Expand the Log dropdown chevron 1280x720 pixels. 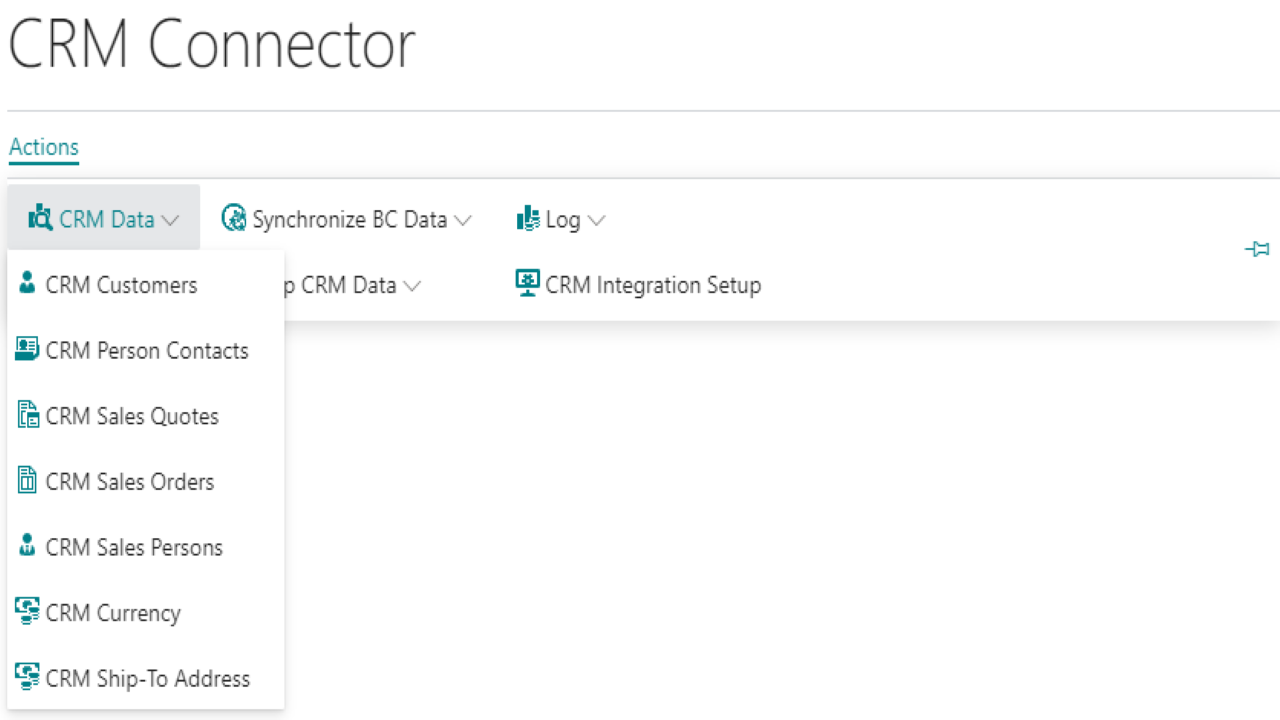tap(596, 220)
